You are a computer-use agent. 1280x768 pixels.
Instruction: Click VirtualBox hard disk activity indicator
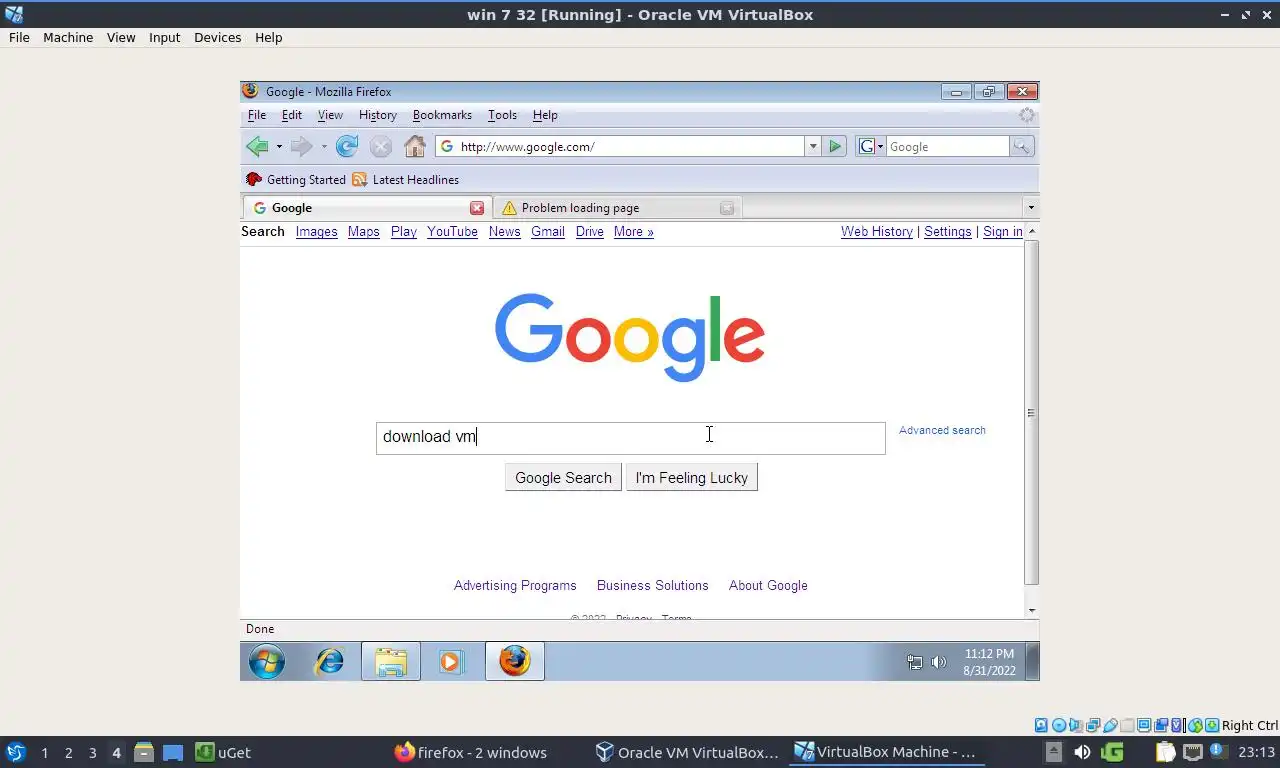click(x=1041, y=725)
